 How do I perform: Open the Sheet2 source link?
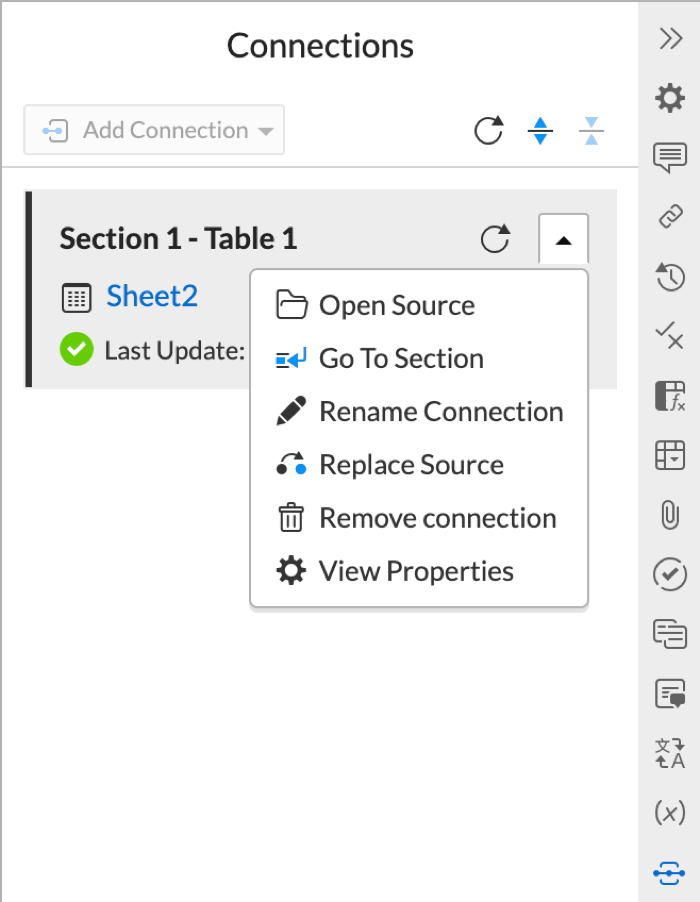[x=152, y=296]
